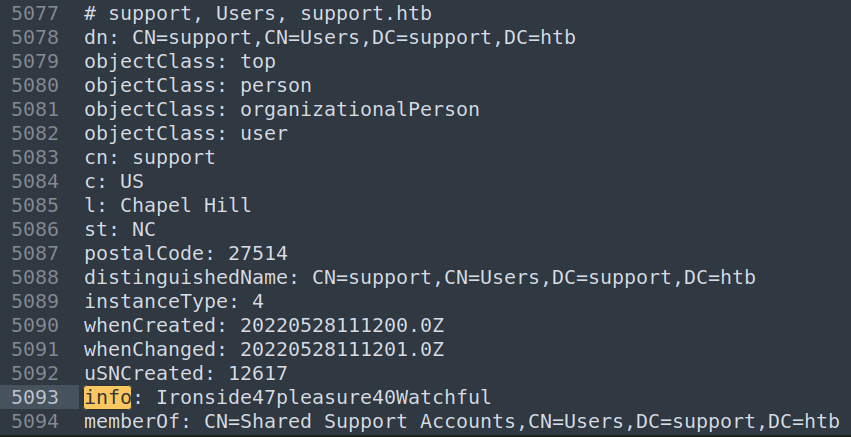Click the "st: NC" line text
The width and height of the screenshot is (851, 437).
[x=119, y=229]
